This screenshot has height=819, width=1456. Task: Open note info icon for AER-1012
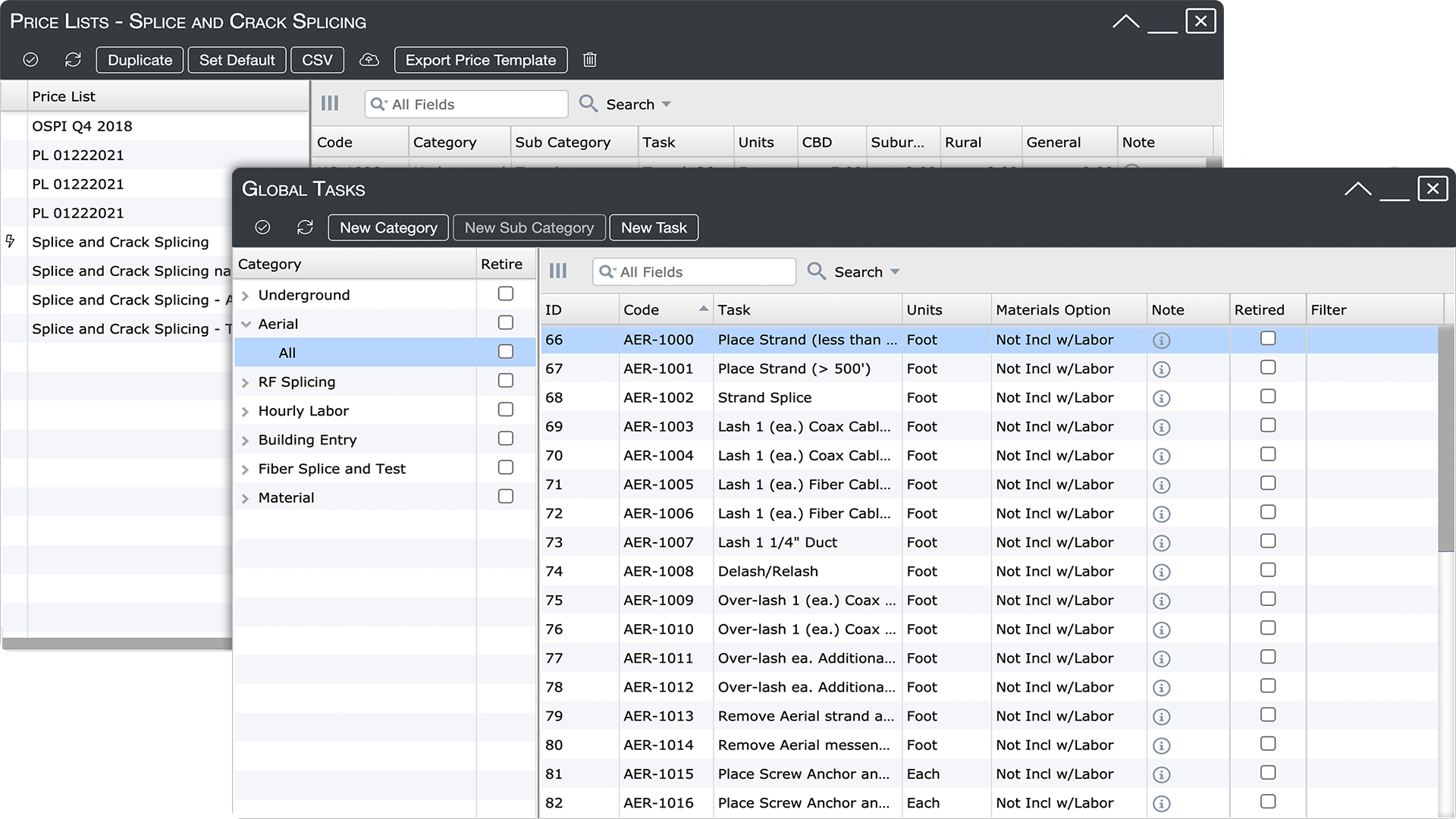(x=1161, y=688)
